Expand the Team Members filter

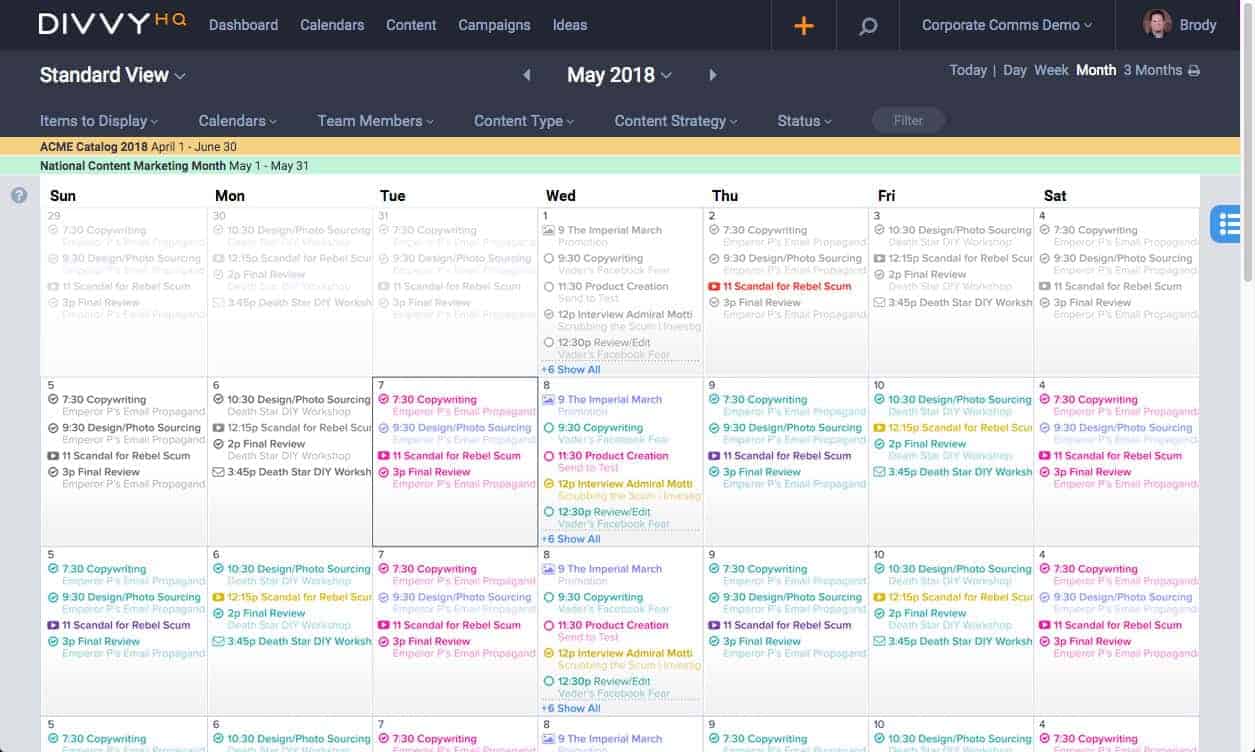coord(376,121)
